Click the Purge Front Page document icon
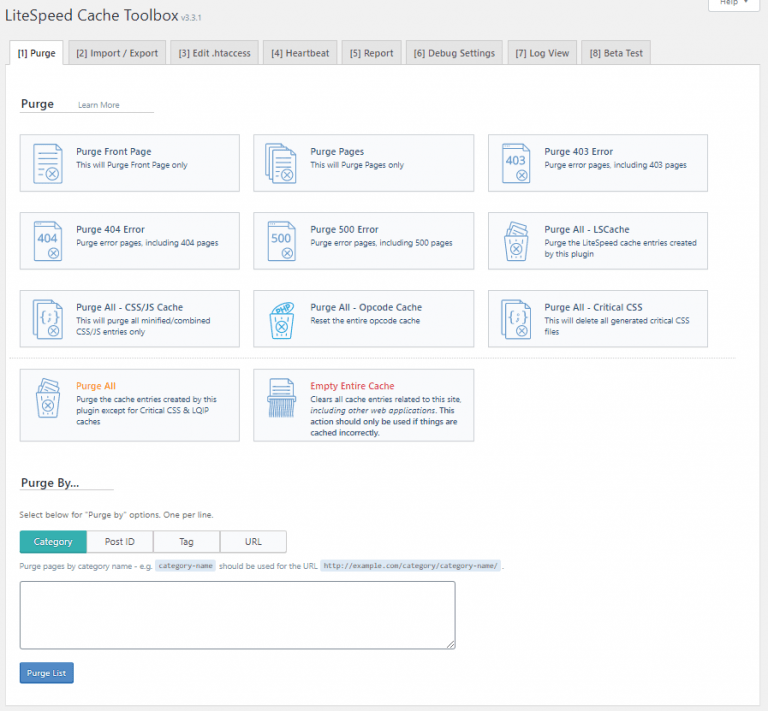Viewport: 768px width, 711px height. coord(48,163)
